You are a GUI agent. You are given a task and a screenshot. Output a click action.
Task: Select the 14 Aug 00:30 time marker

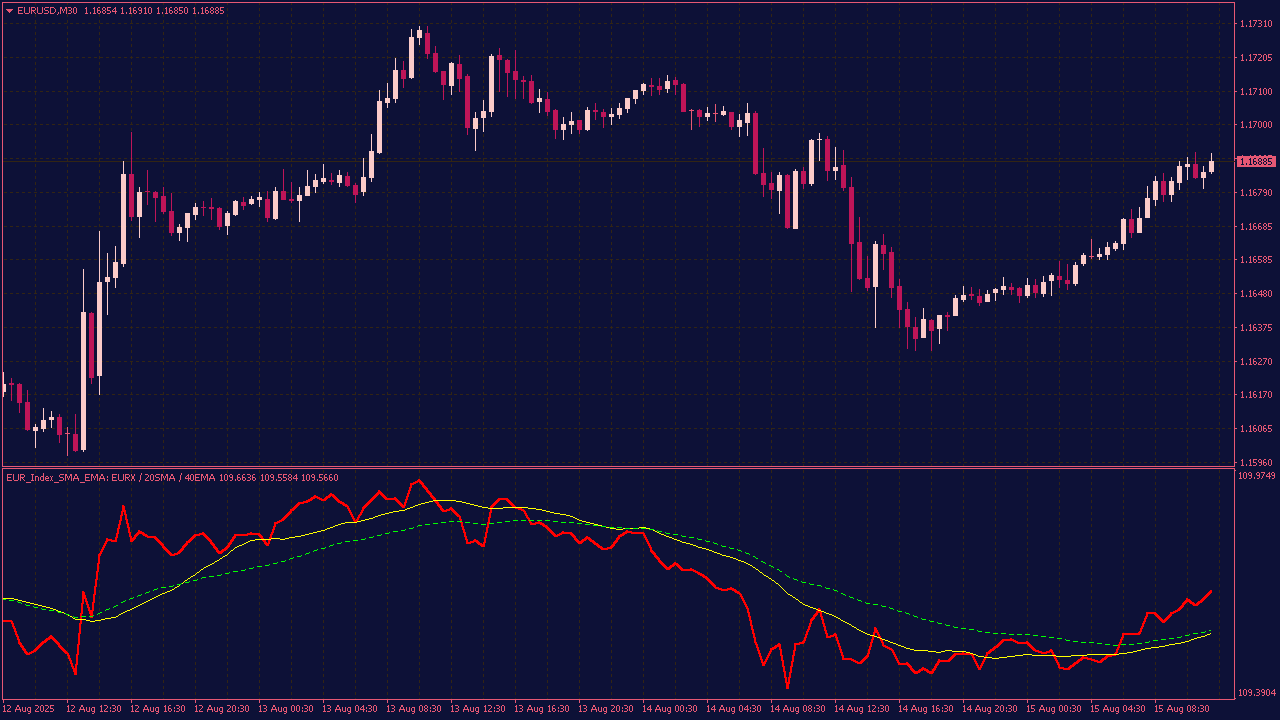click(x=670, y=709)
